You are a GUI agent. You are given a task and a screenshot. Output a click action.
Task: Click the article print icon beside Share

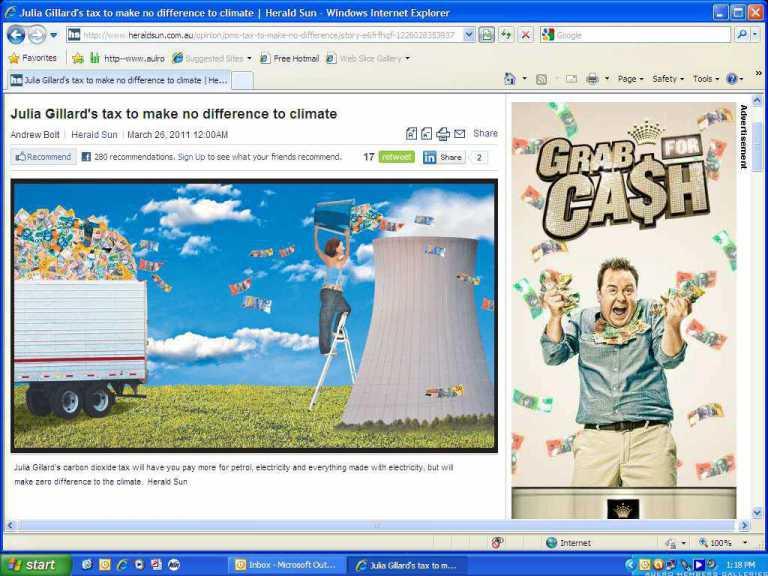pos(443,134)
